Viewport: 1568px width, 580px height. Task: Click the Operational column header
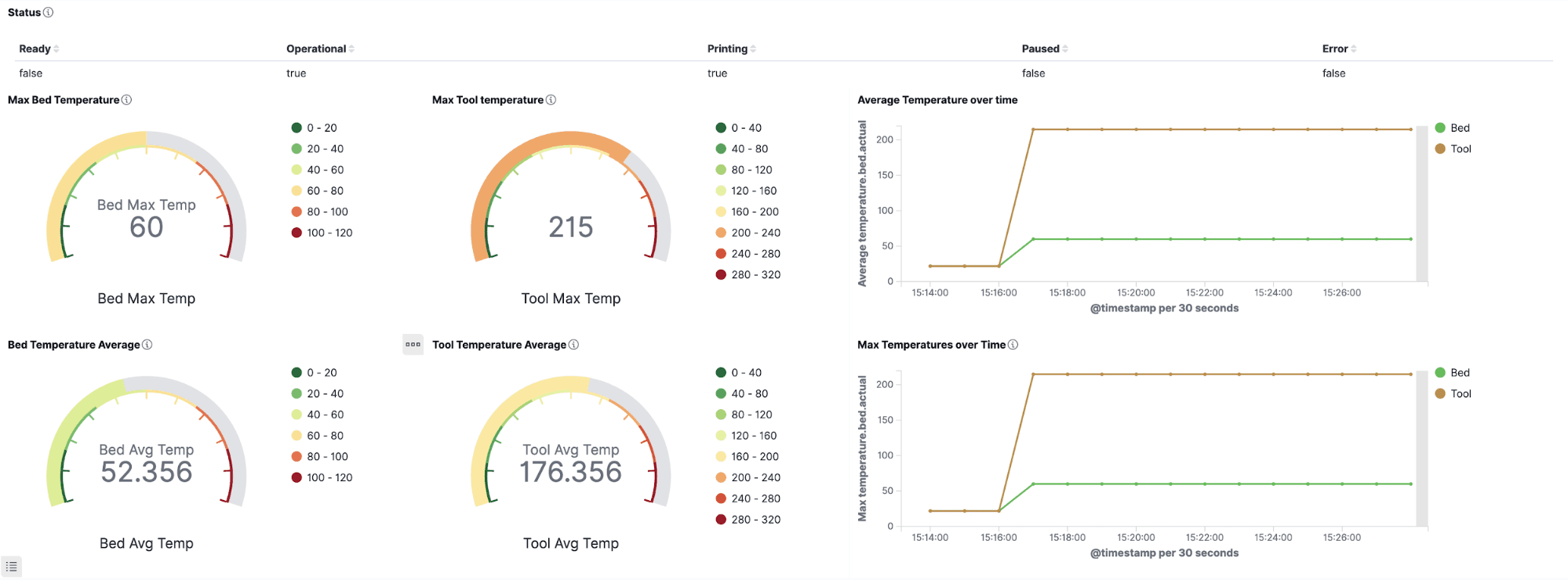click(x=316, y=49)
